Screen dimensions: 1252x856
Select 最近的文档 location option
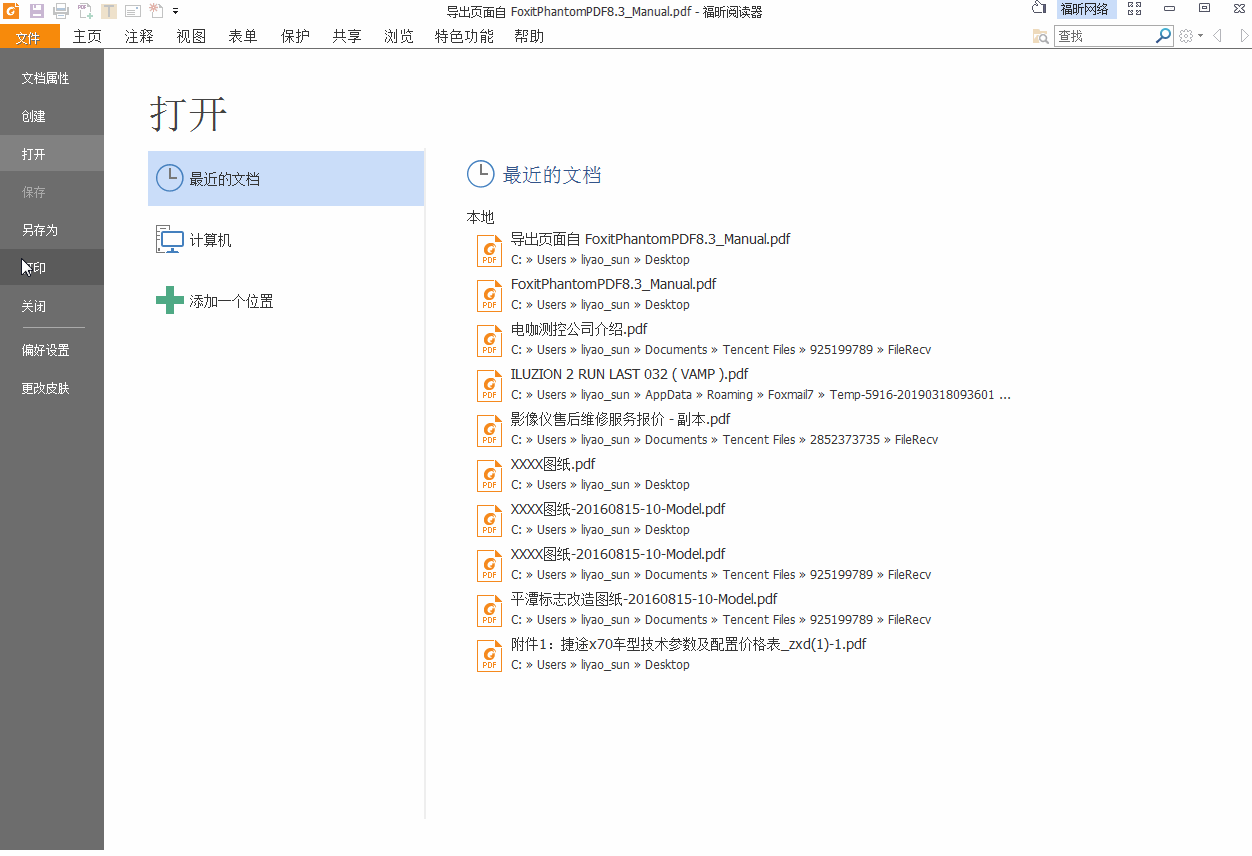[x=286, y=179]
